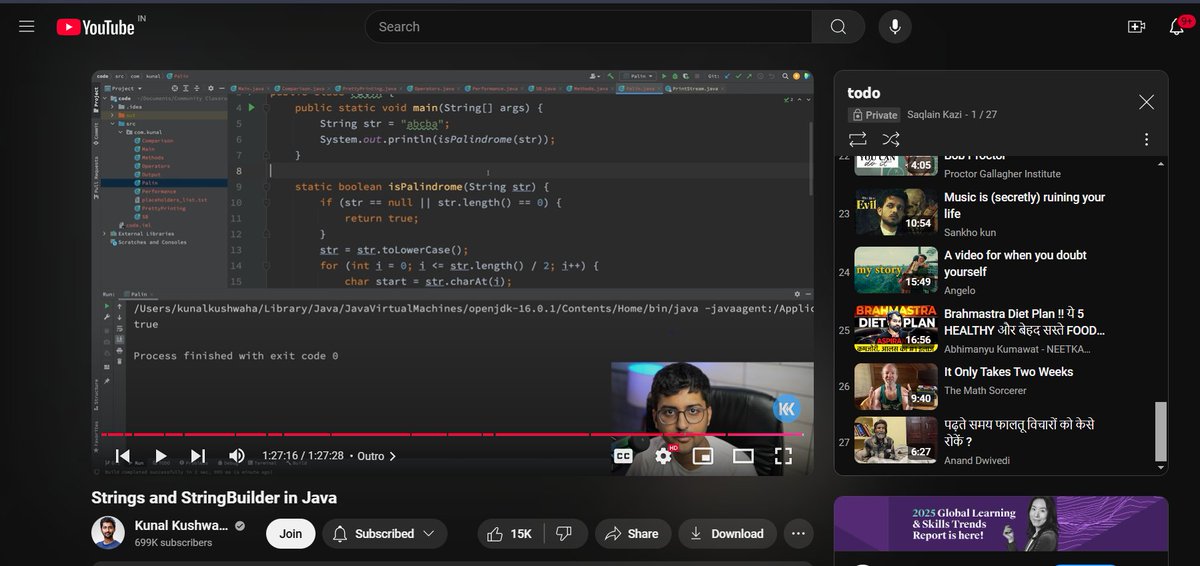Viewport: 1200px width, 566px height.
Task: Click 'Sankho kun' channel name
Action: [970, 232]
